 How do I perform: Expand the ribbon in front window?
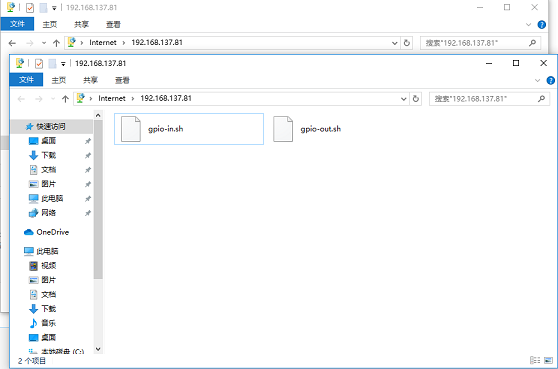click(x=537, y=80)
